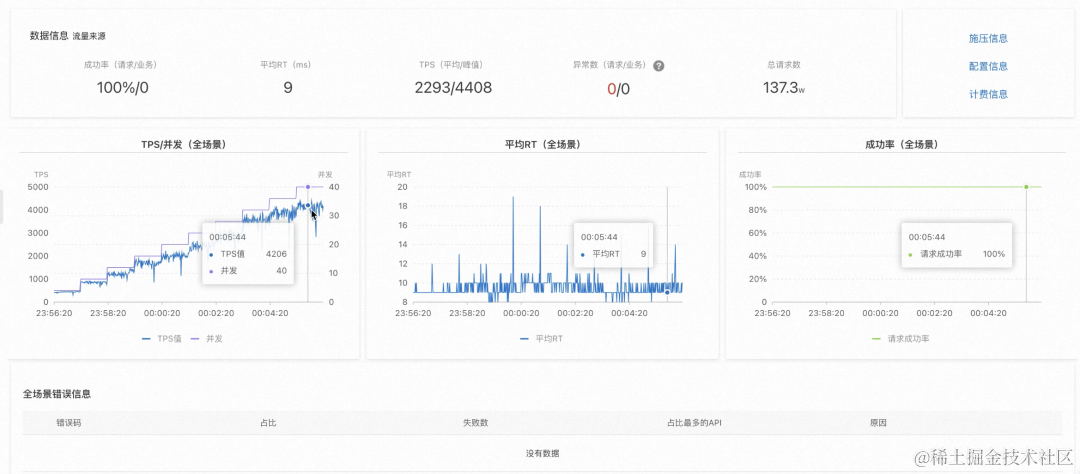This screenshot has width=1080, height=474.
Task: Open the 计费信息 link
Action: (988, 94)
